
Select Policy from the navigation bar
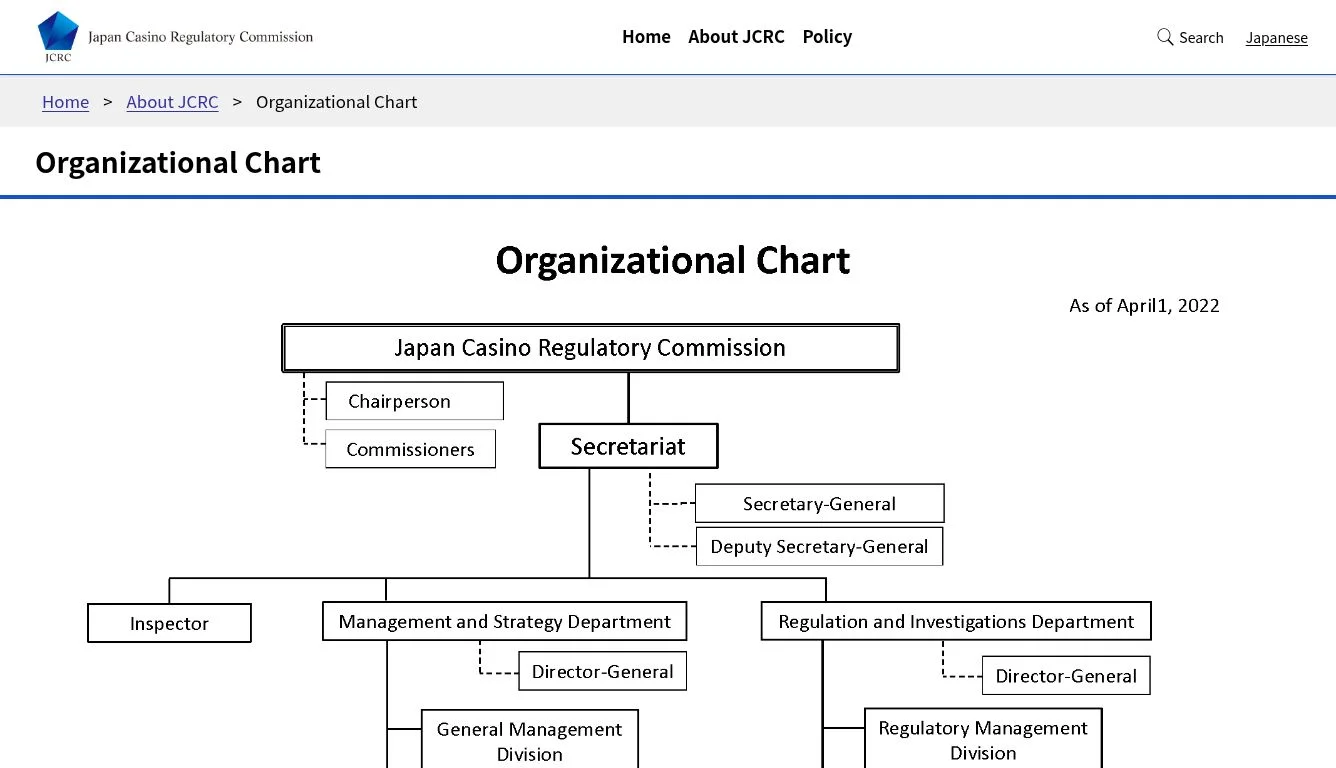[827, 37]
